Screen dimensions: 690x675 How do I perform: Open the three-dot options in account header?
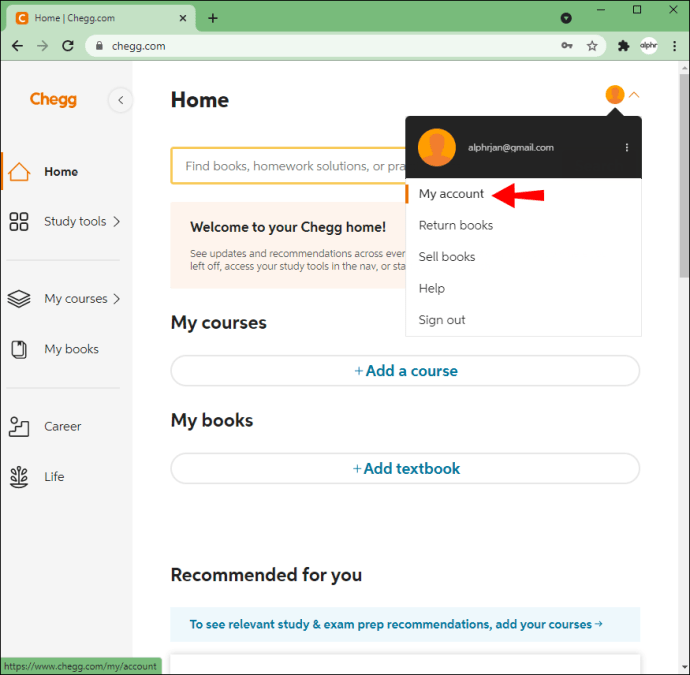(627, 147)
